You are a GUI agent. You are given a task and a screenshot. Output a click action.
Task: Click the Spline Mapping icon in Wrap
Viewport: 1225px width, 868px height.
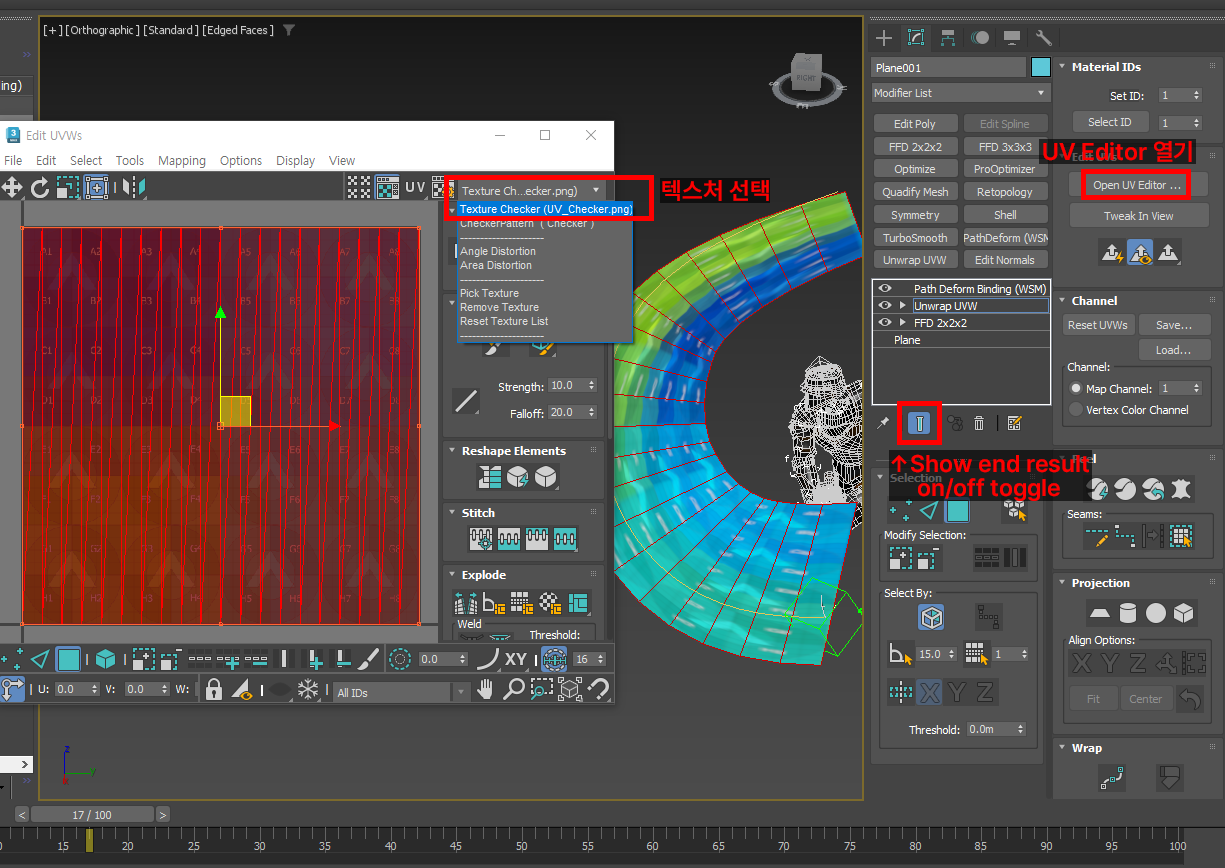point(1112,777)
